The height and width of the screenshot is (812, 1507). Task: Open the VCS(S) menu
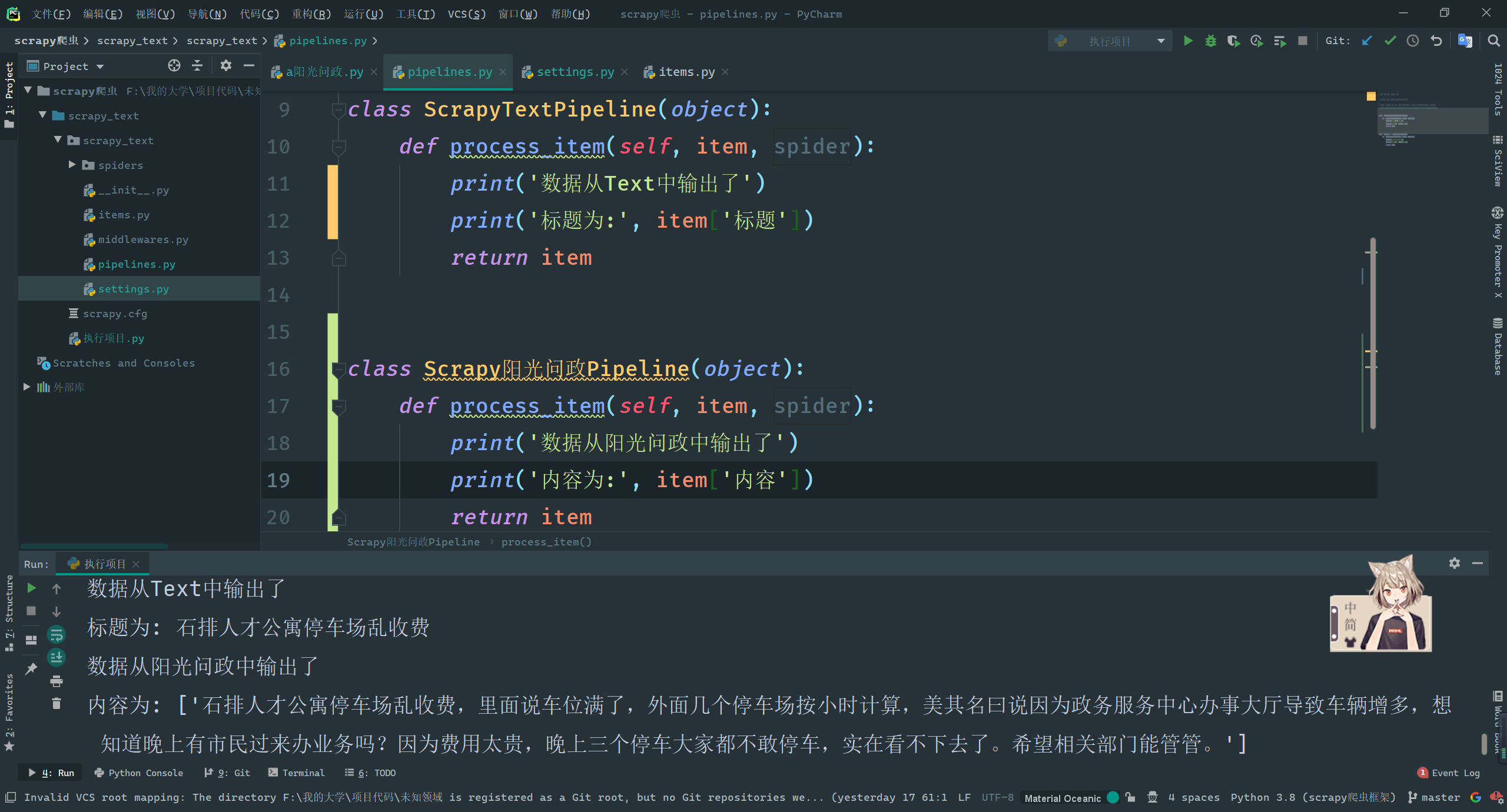466,14
